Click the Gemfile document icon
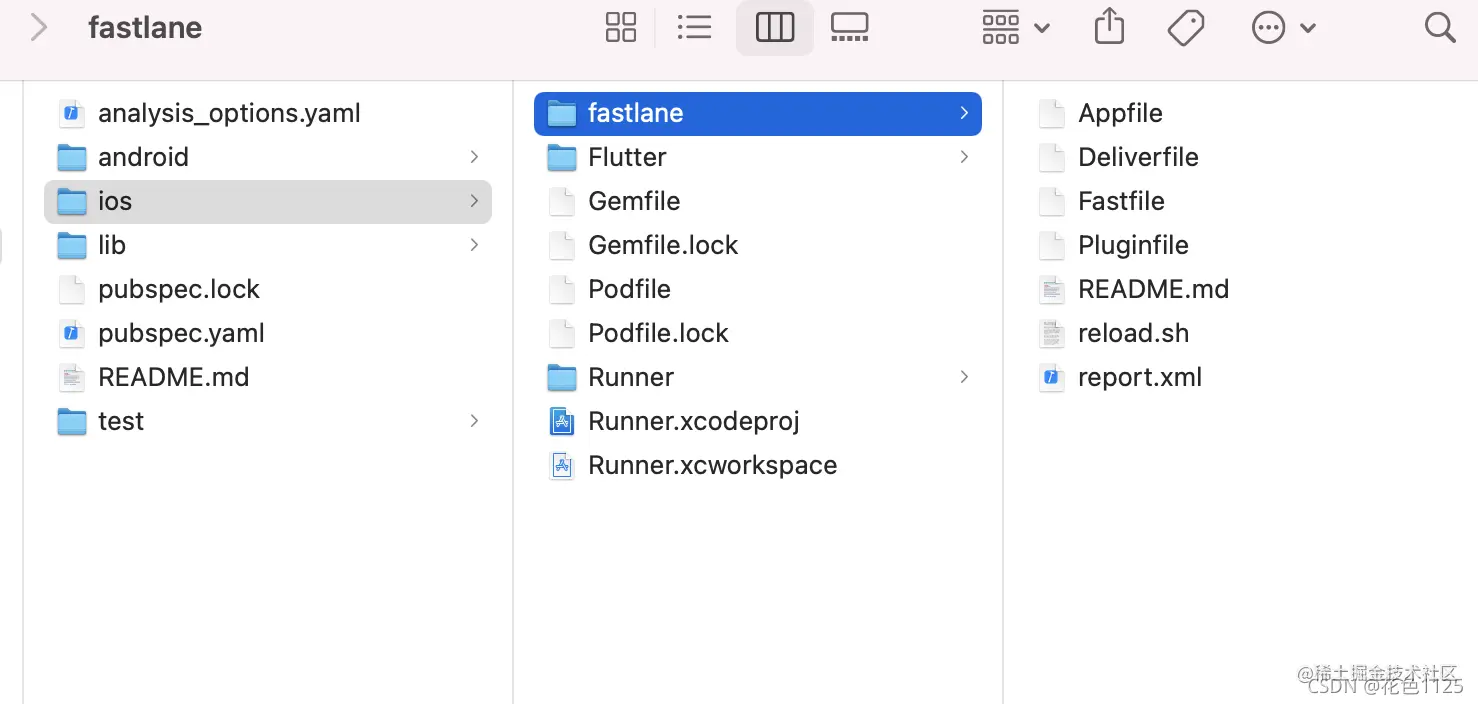1478x704 pixels. (562, 201)
